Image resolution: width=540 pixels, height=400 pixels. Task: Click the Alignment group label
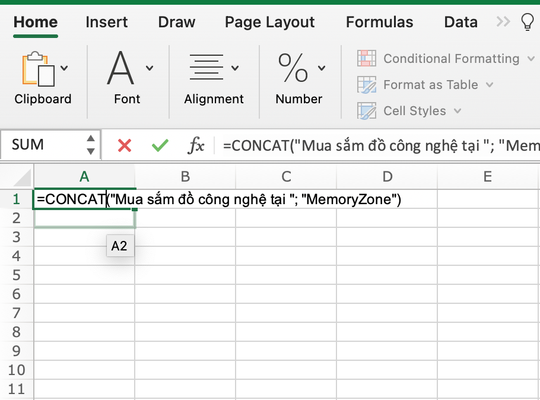[214, 100]
